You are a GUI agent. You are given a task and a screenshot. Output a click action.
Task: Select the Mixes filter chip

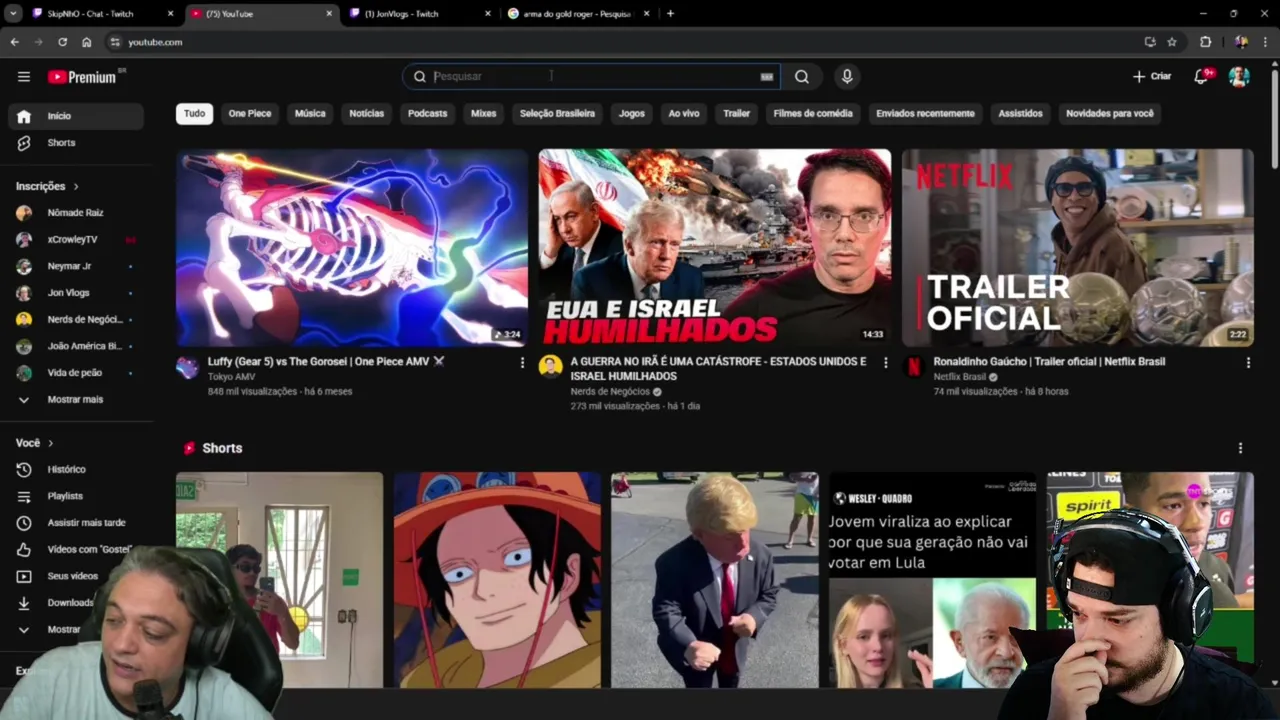pos(484,114)
